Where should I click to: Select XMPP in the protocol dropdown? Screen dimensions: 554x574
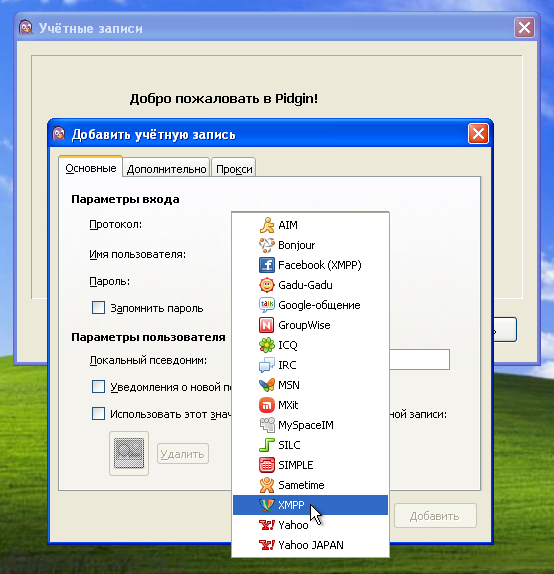[310, 505]
